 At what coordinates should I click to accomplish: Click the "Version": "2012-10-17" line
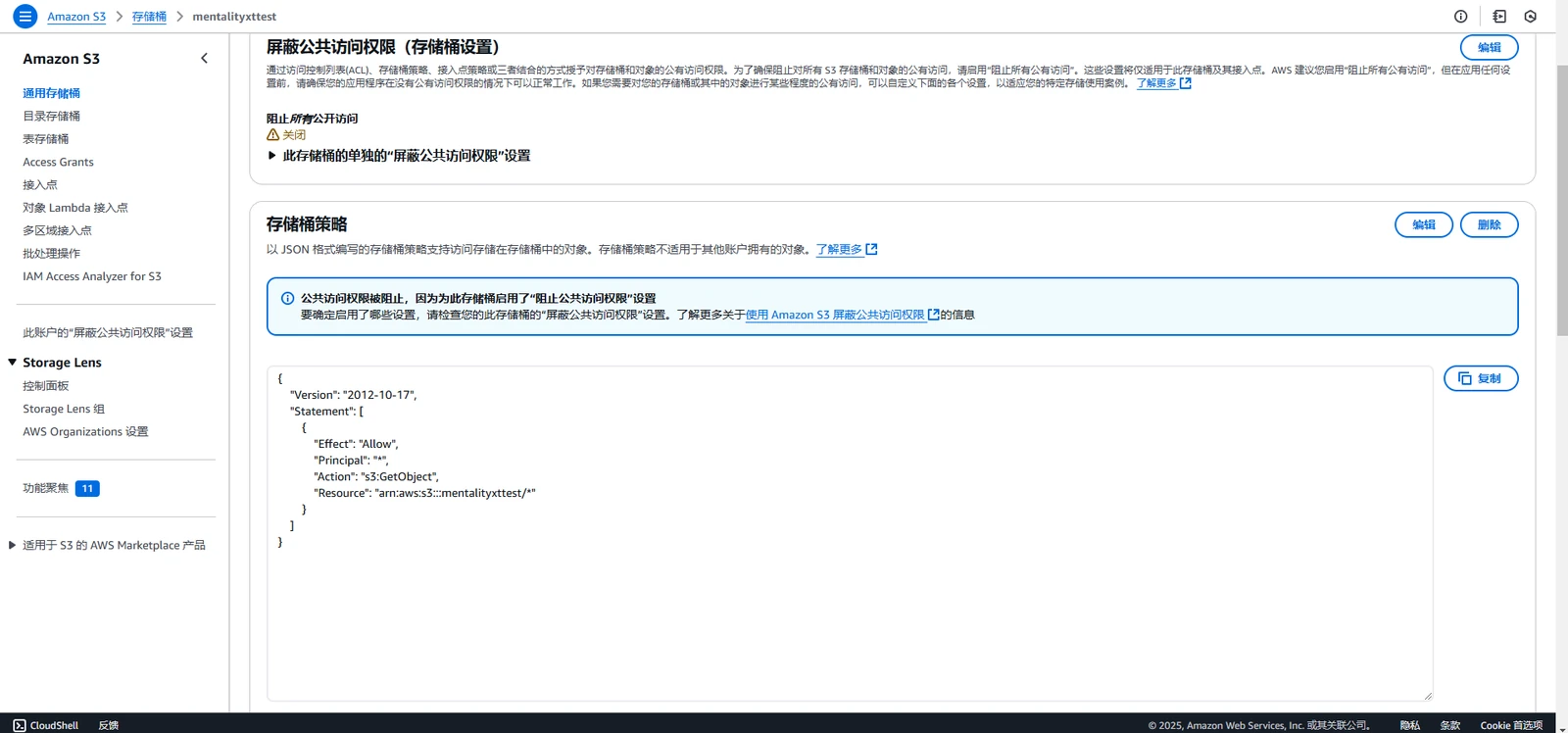tap(354, 396)
